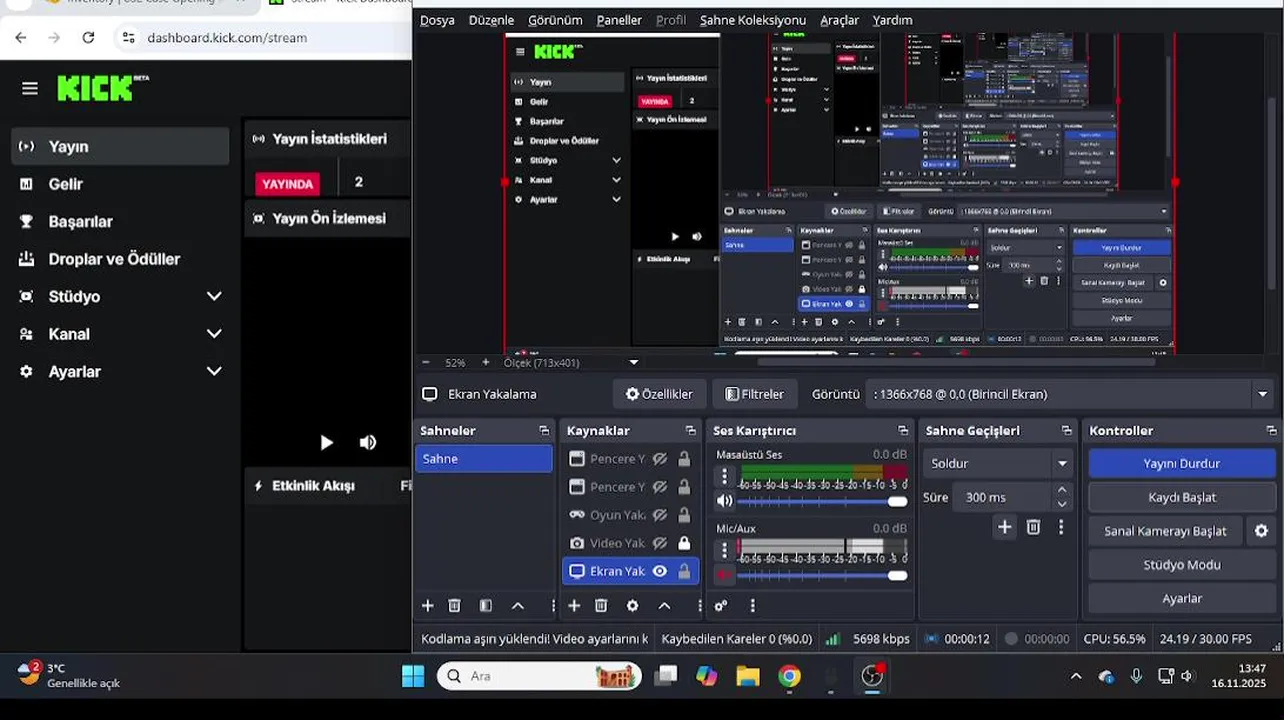Lock the Oyun Yak source
The image size is (1284, 720).
click(x=684, y=515)
